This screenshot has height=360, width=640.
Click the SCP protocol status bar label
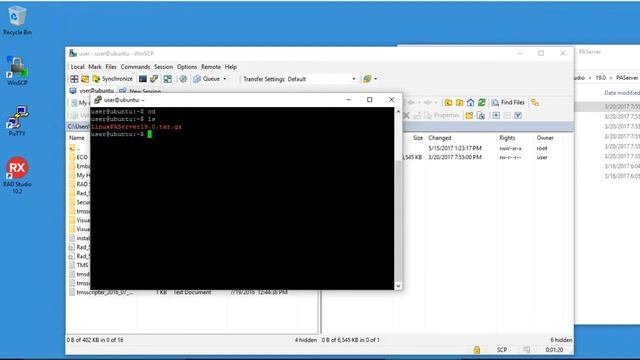[x=502, y=350]
